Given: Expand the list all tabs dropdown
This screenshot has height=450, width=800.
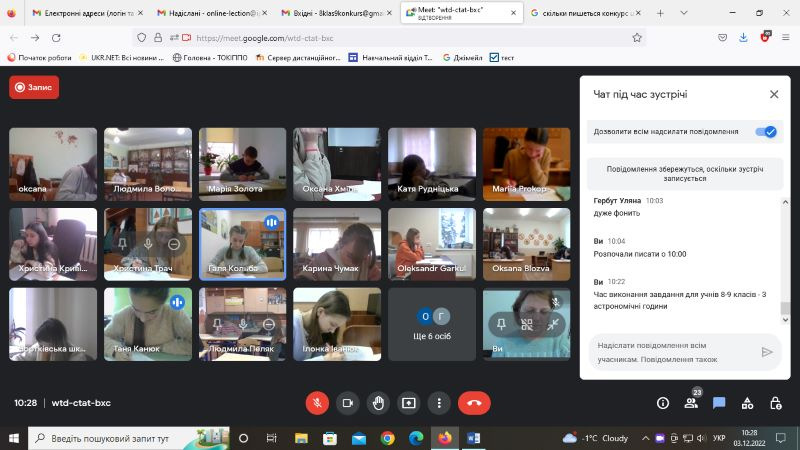Looking at the screenshot, I should (x=684, y=13).
